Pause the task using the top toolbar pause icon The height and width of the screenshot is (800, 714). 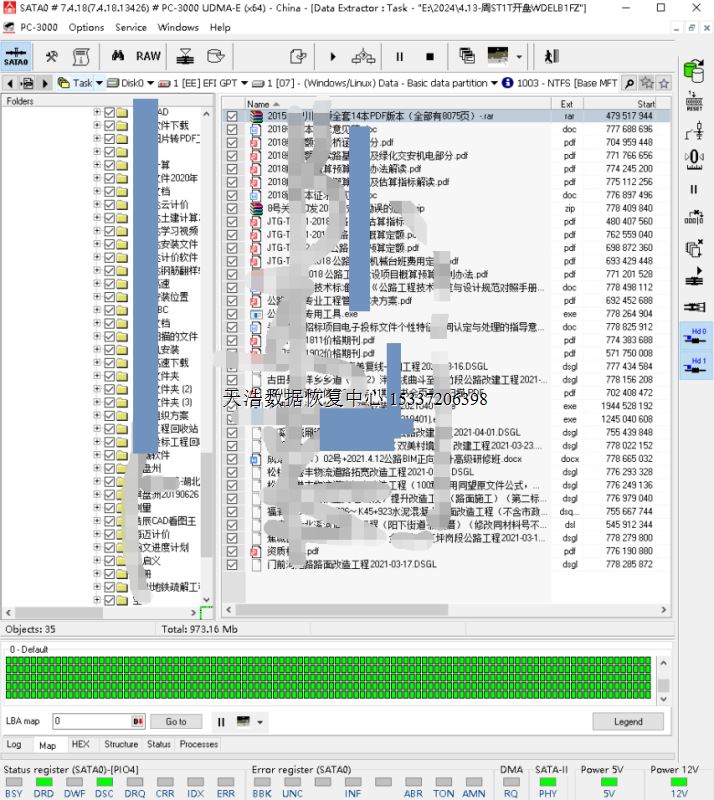pyautogui.click(x=400, y=57)
